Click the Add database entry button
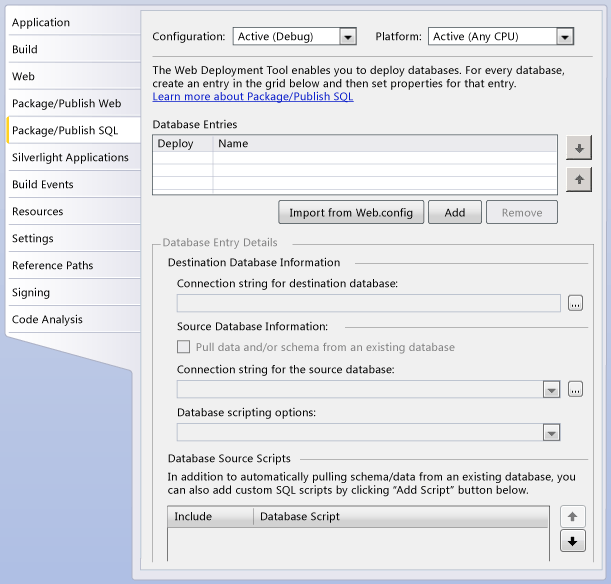Viewport: 611px width, 584px height. click(455, 212)
